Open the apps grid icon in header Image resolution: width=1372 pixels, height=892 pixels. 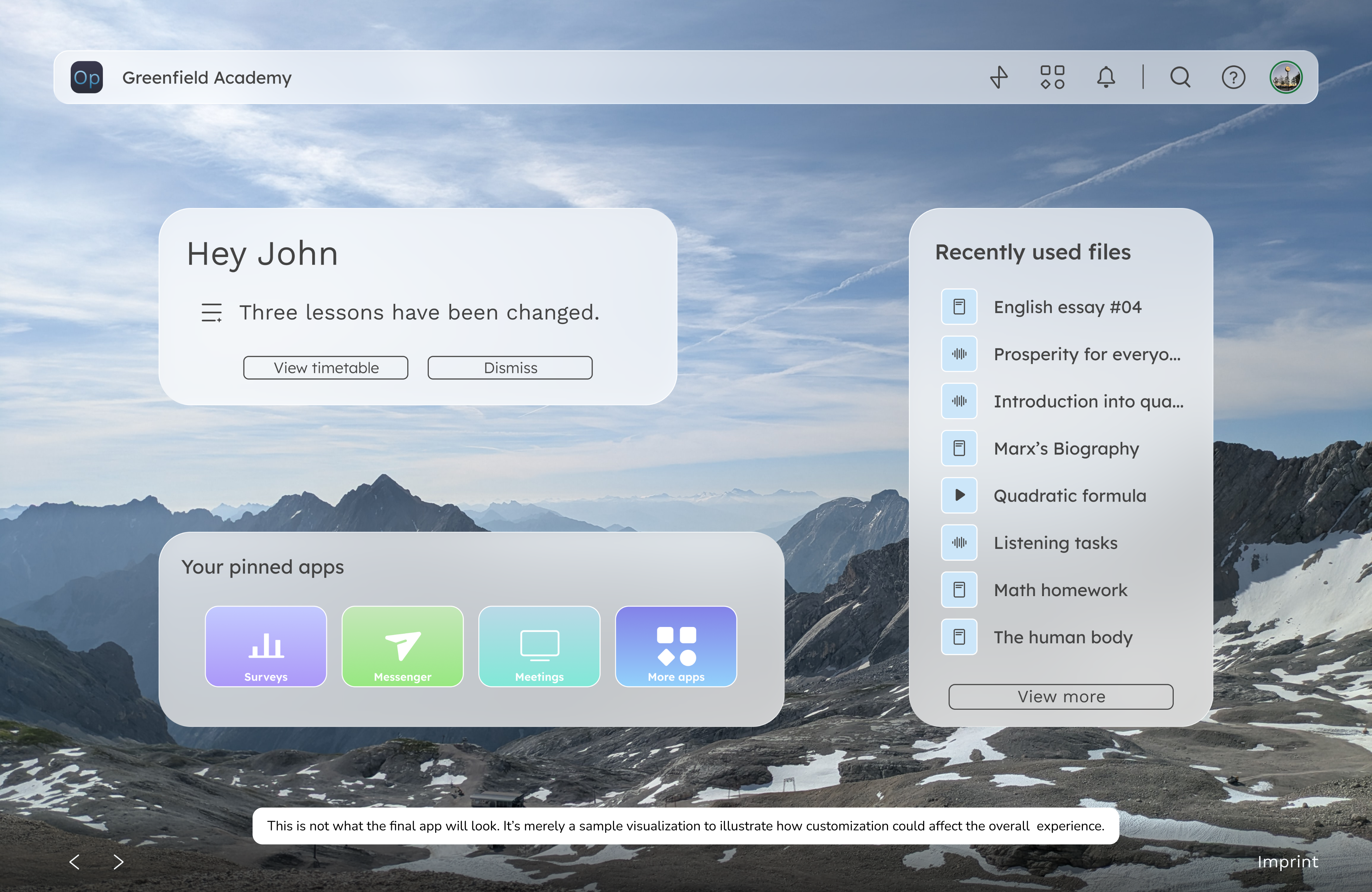[x=1052, y=77]
